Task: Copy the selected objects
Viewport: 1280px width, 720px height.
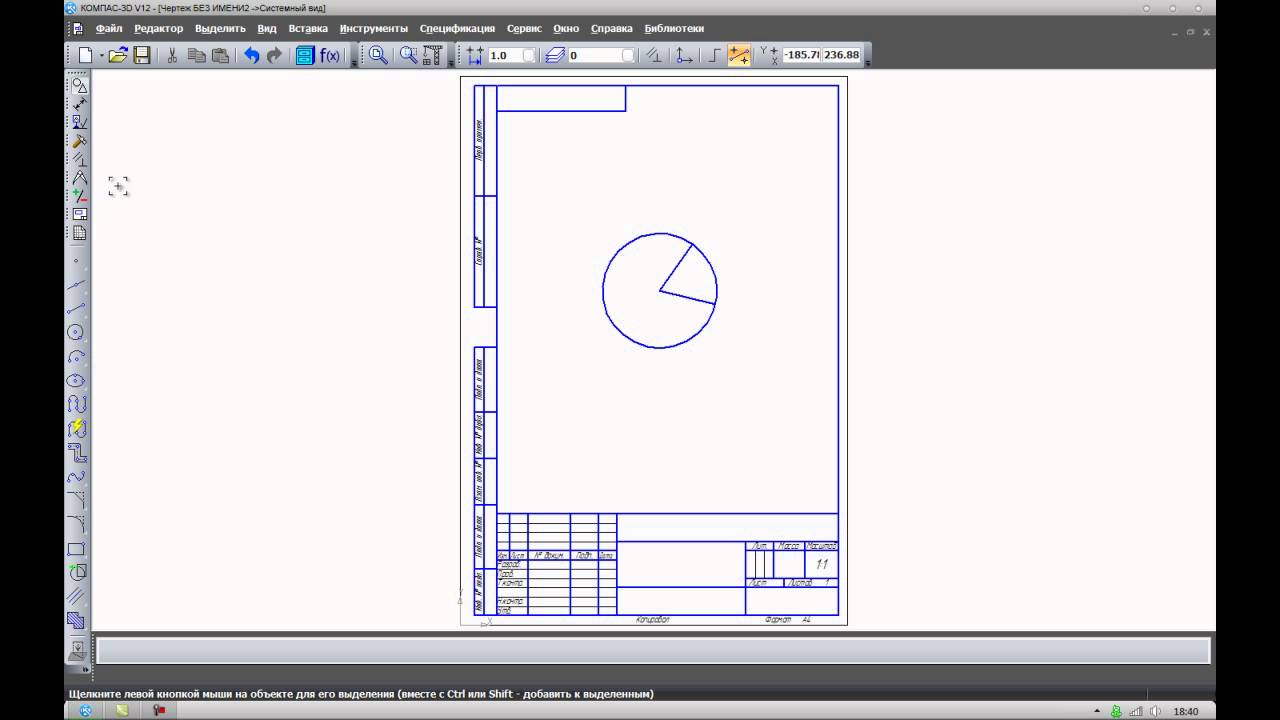Action: click(197, 56)
